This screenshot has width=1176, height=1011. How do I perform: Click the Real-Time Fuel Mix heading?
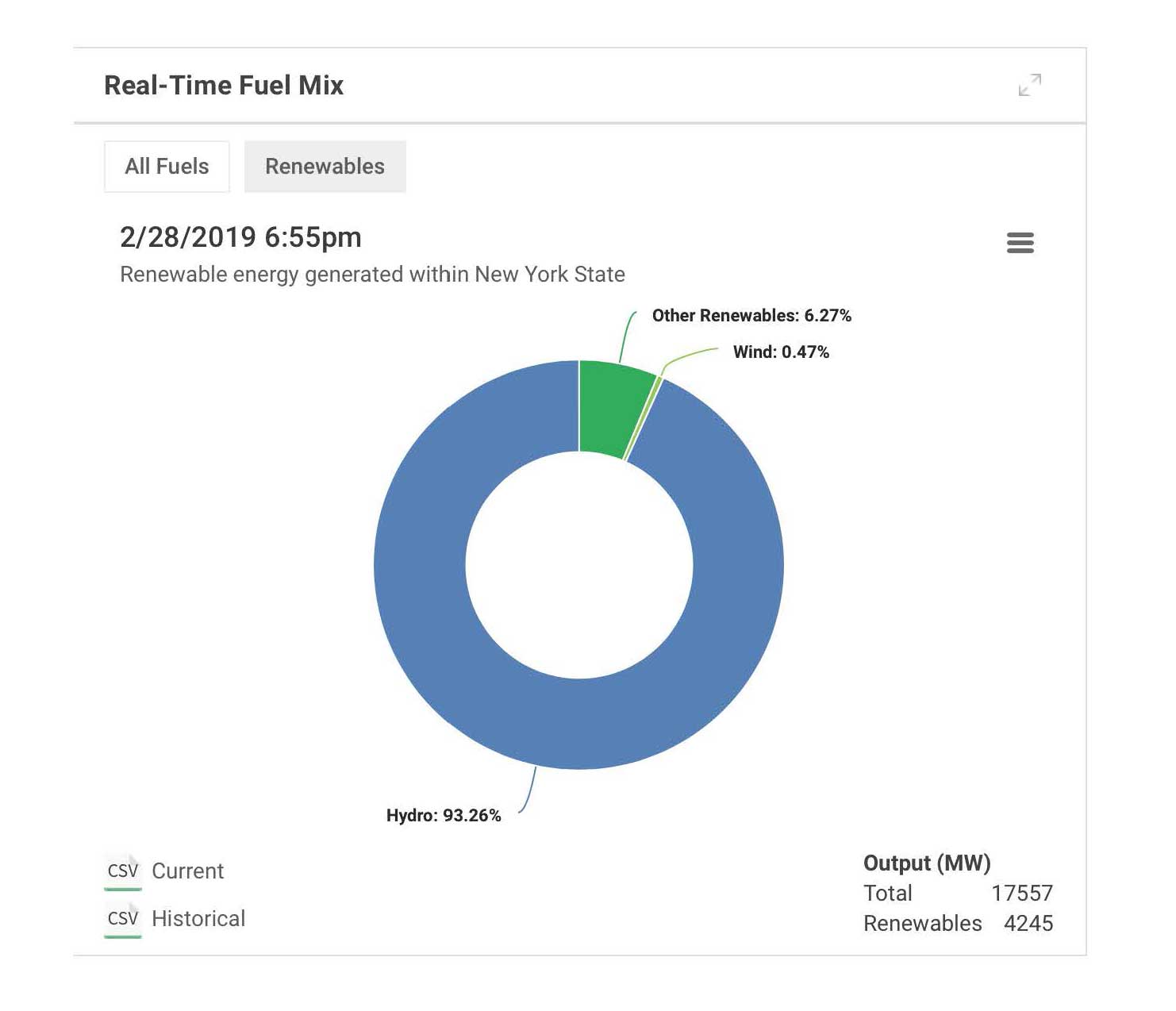coord(224,86)
